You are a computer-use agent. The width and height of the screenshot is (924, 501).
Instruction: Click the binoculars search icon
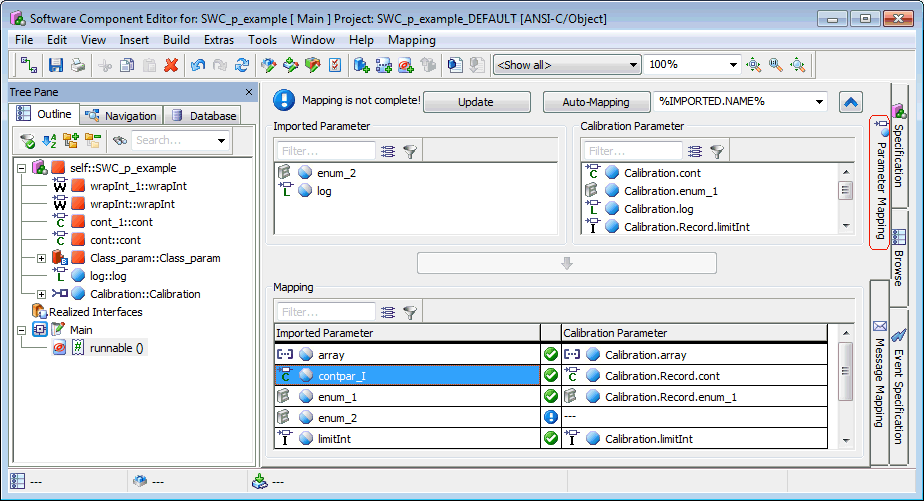tap(120, 140)
